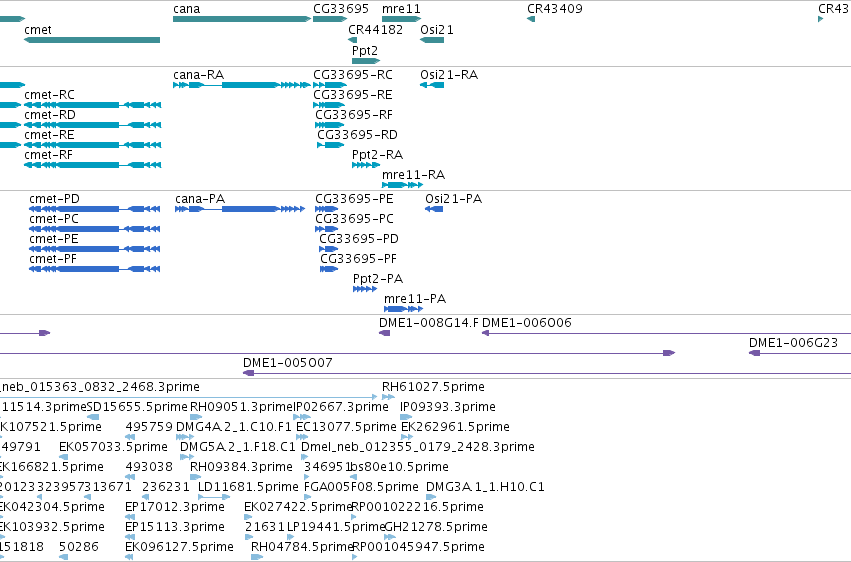Image resolution: width=851 pixels, height=562 pixels.
Task: Select the cana-PA protein feature
Action: (x=239, y=209)
